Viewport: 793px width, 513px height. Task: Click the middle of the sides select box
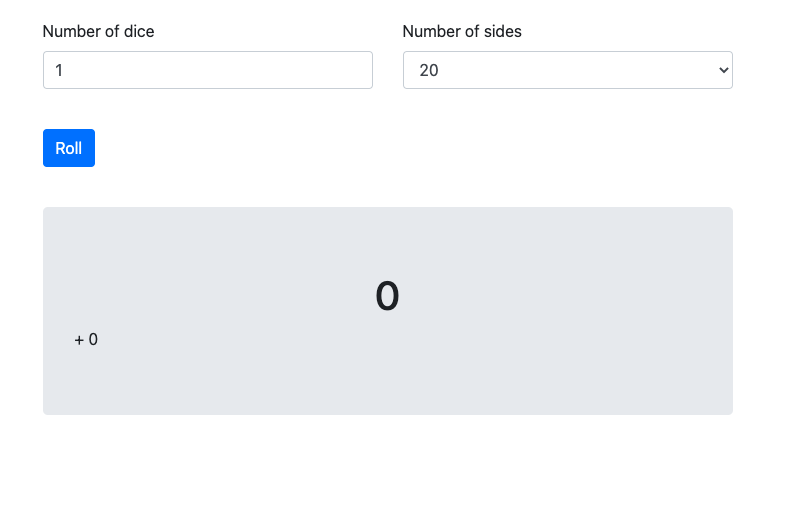[567, 70]
